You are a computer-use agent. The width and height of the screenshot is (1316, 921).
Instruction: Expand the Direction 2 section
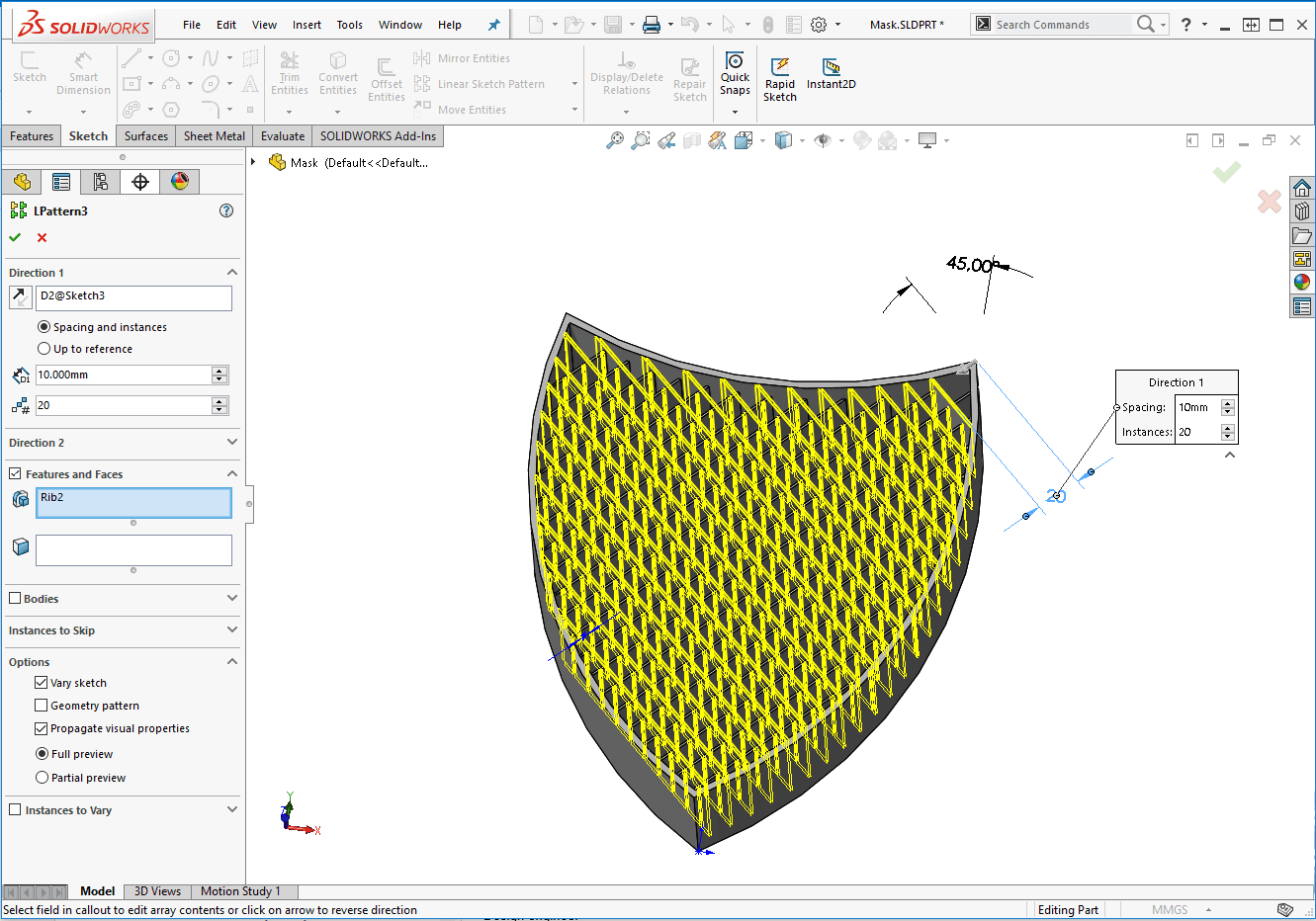[232, 443]
